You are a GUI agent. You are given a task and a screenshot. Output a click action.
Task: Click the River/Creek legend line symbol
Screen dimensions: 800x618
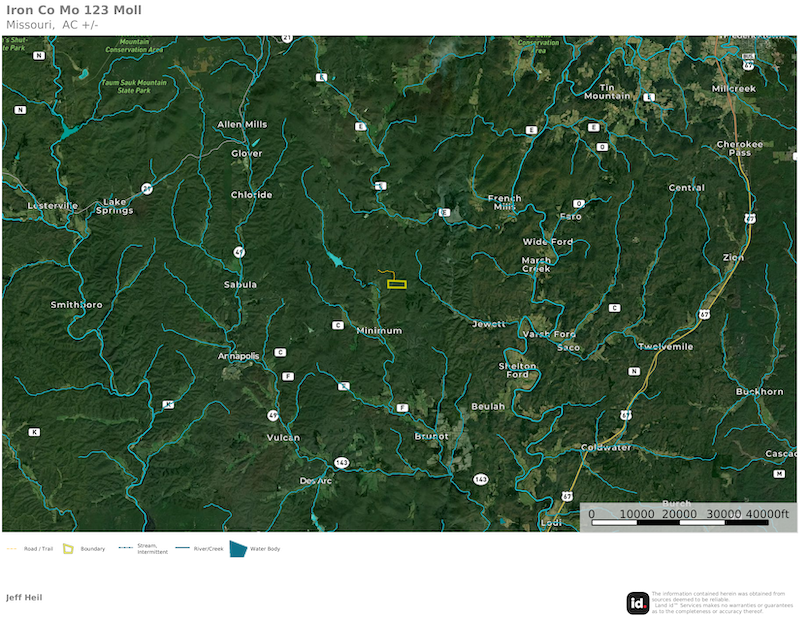[x=183, y=549]
